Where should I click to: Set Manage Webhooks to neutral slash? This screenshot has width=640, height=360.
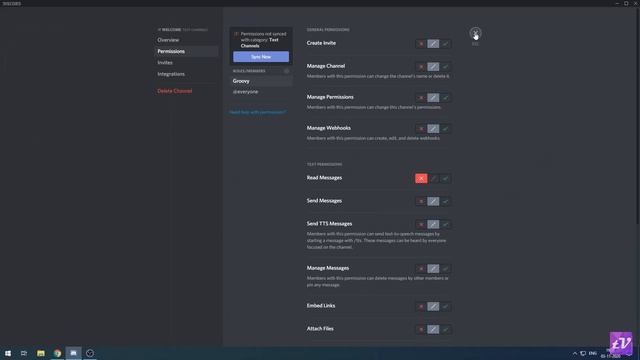(433, 129)
